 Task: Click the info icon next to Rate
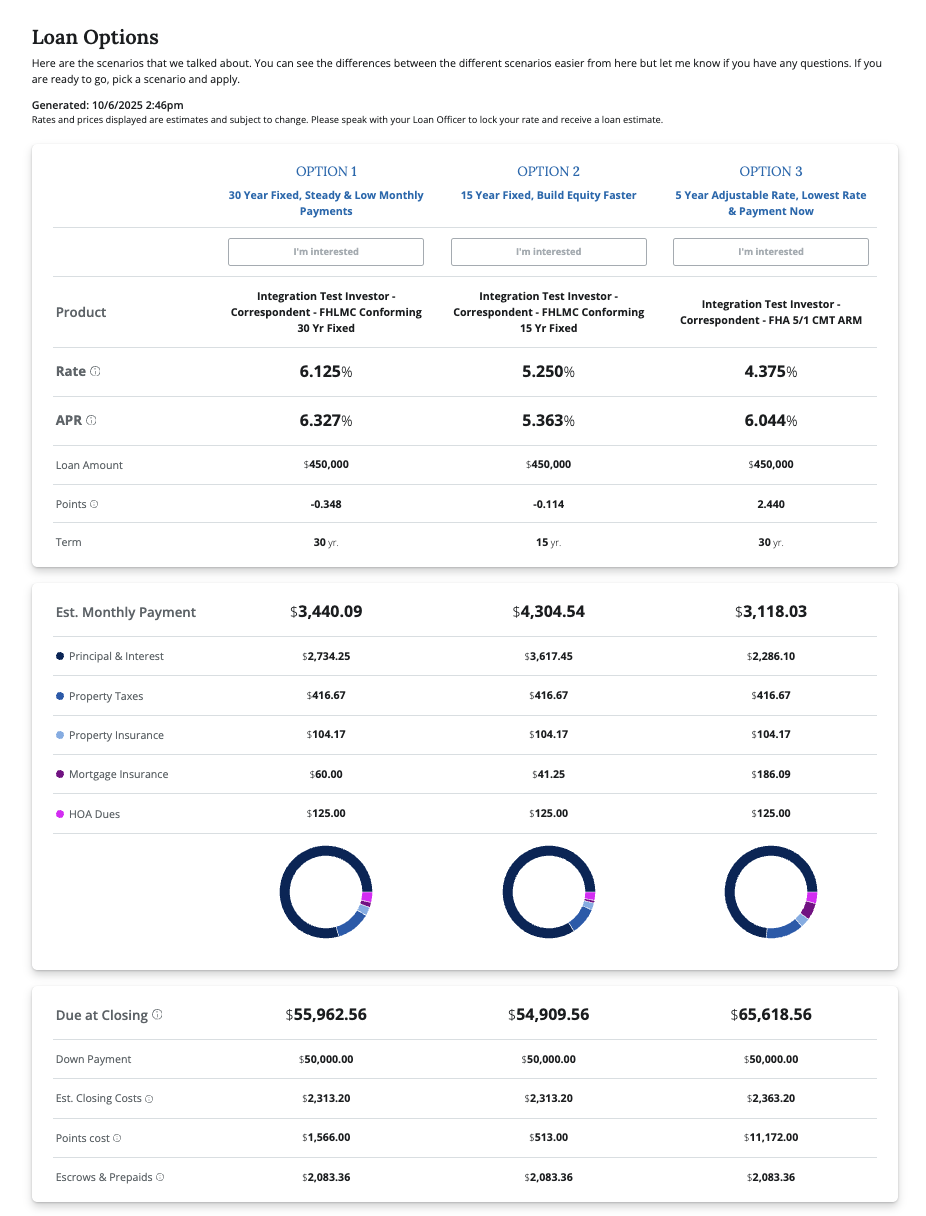(x=96, y=371)
